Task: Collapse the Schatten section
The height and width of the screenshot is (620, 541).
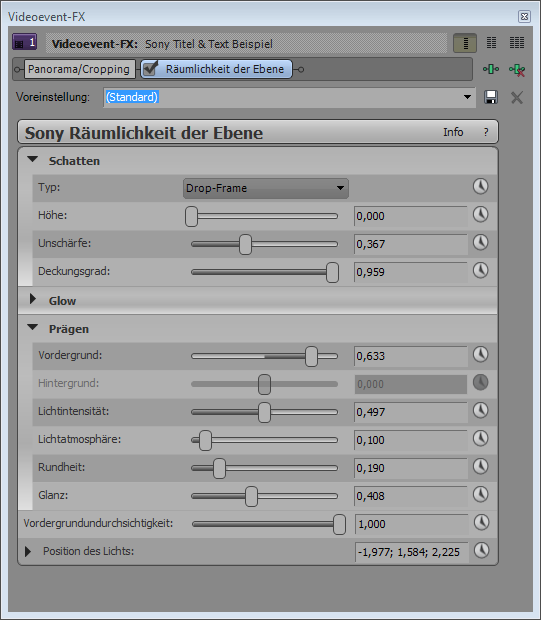Action: [x=32, y=159]
